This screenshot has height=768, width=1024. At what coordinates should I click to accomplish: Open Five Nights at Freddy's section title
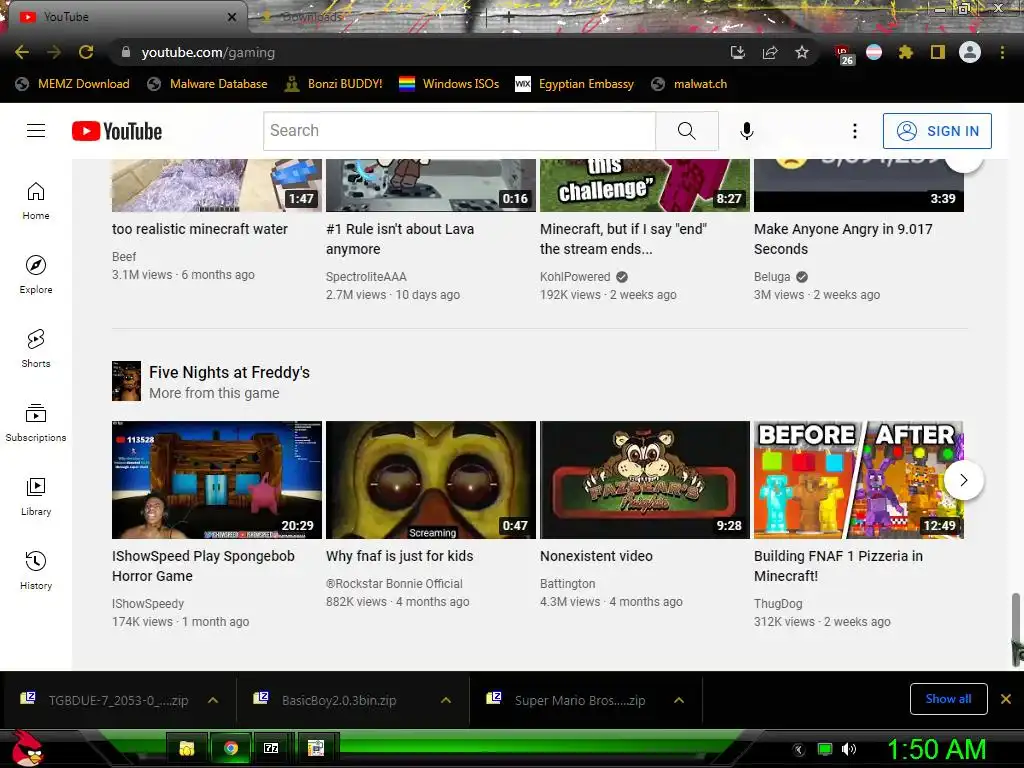tap(229, 372)
